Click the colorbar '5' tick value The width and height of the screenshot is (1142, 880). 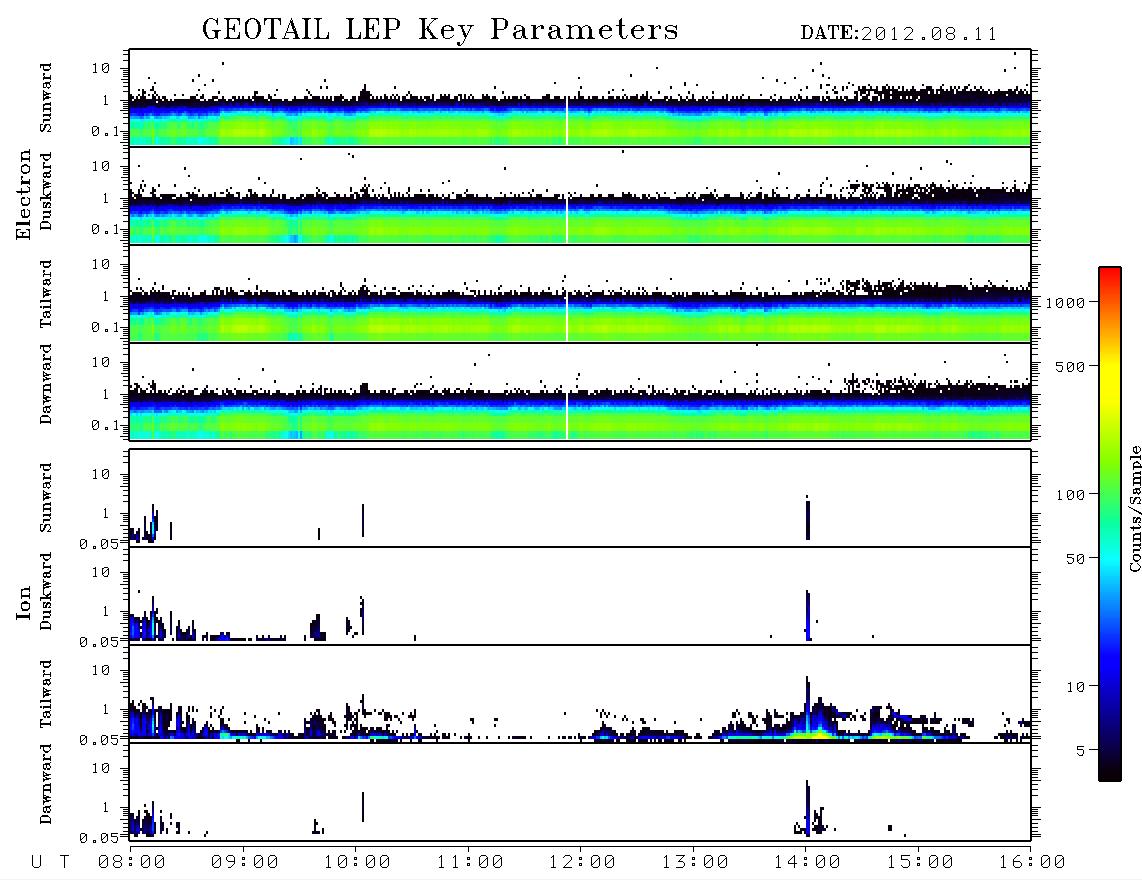pos(1080,750)
